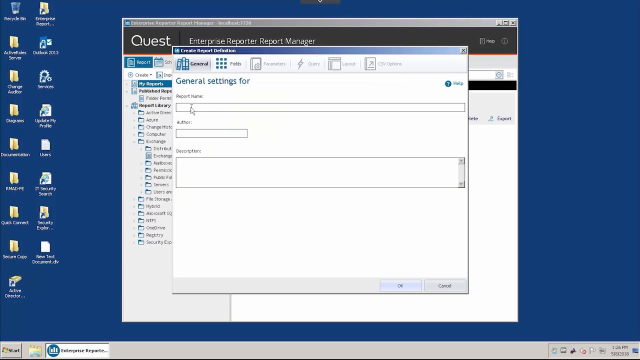Expand the Registry folder arrow

(x=134, y=236)
